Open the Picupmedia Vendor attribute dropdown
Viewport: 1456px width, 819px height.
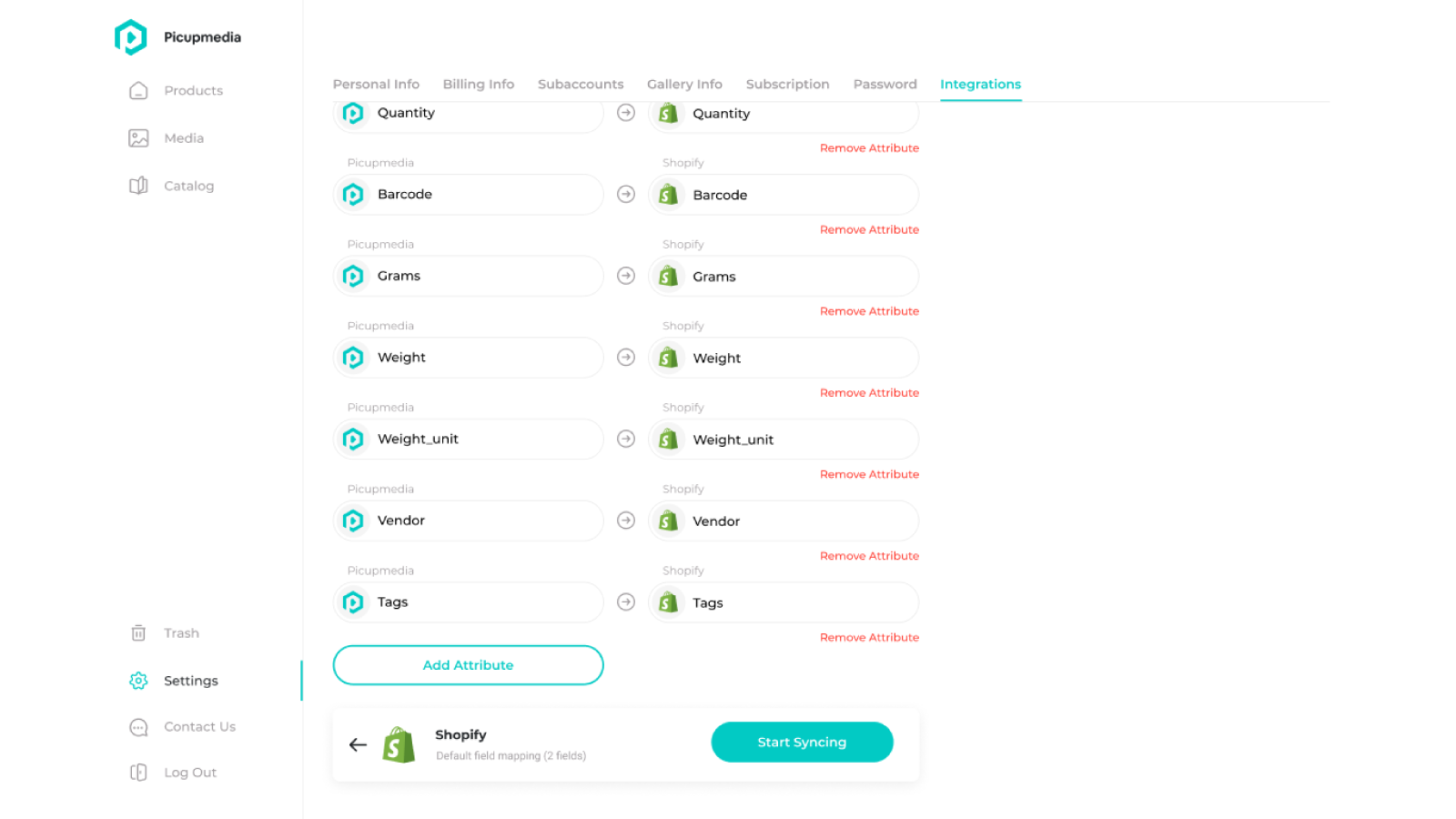(468, 521)
